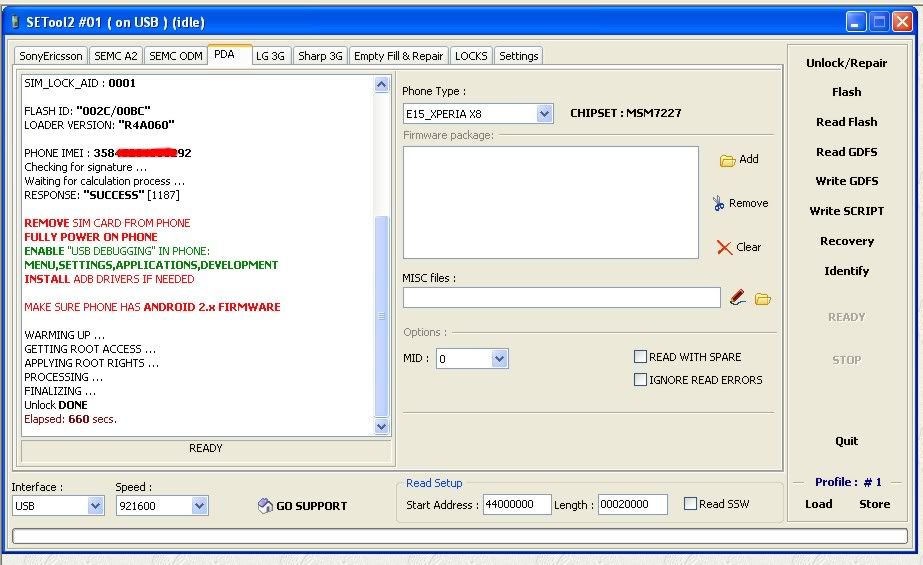Click the Unlock/Repair button
This screenshot has width=923, height=565.
846,63
